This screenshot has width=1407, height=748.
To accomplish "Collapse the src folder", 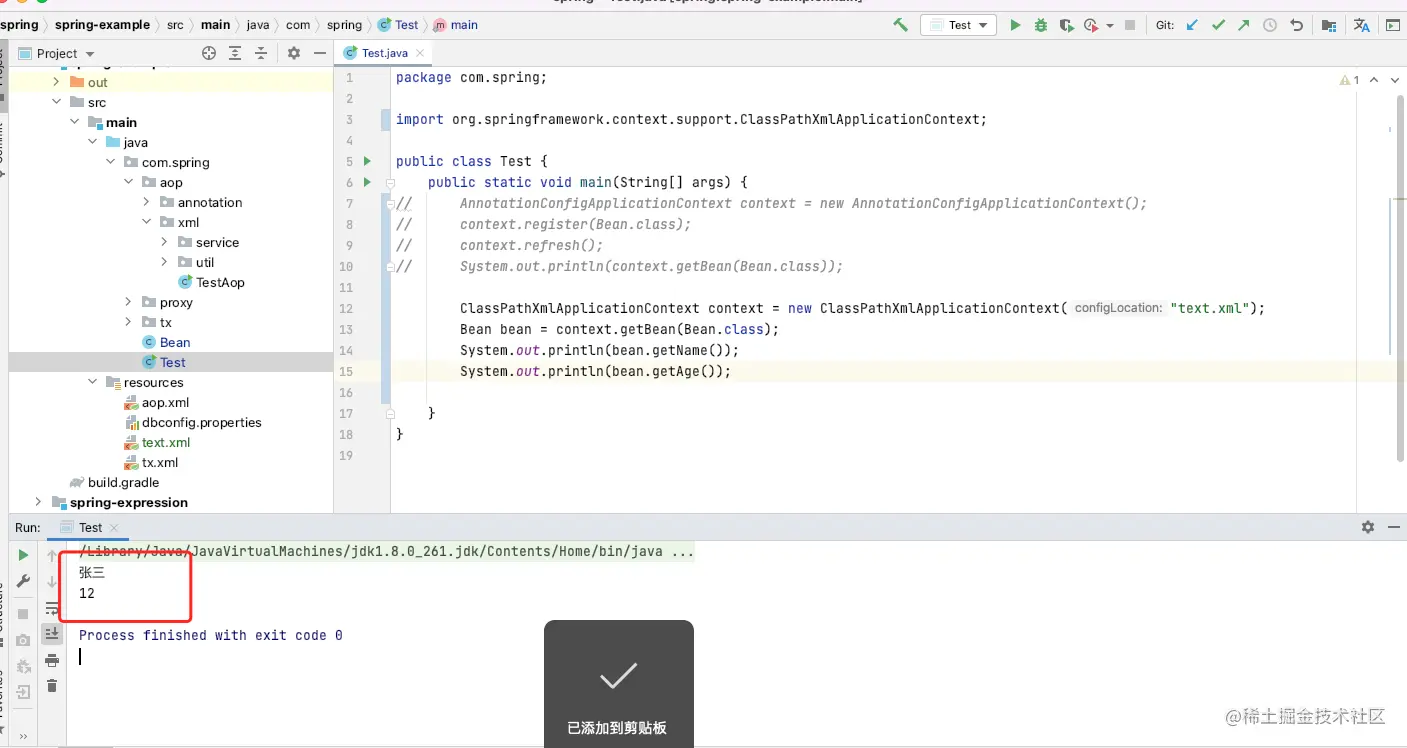I will click(57, 102).
